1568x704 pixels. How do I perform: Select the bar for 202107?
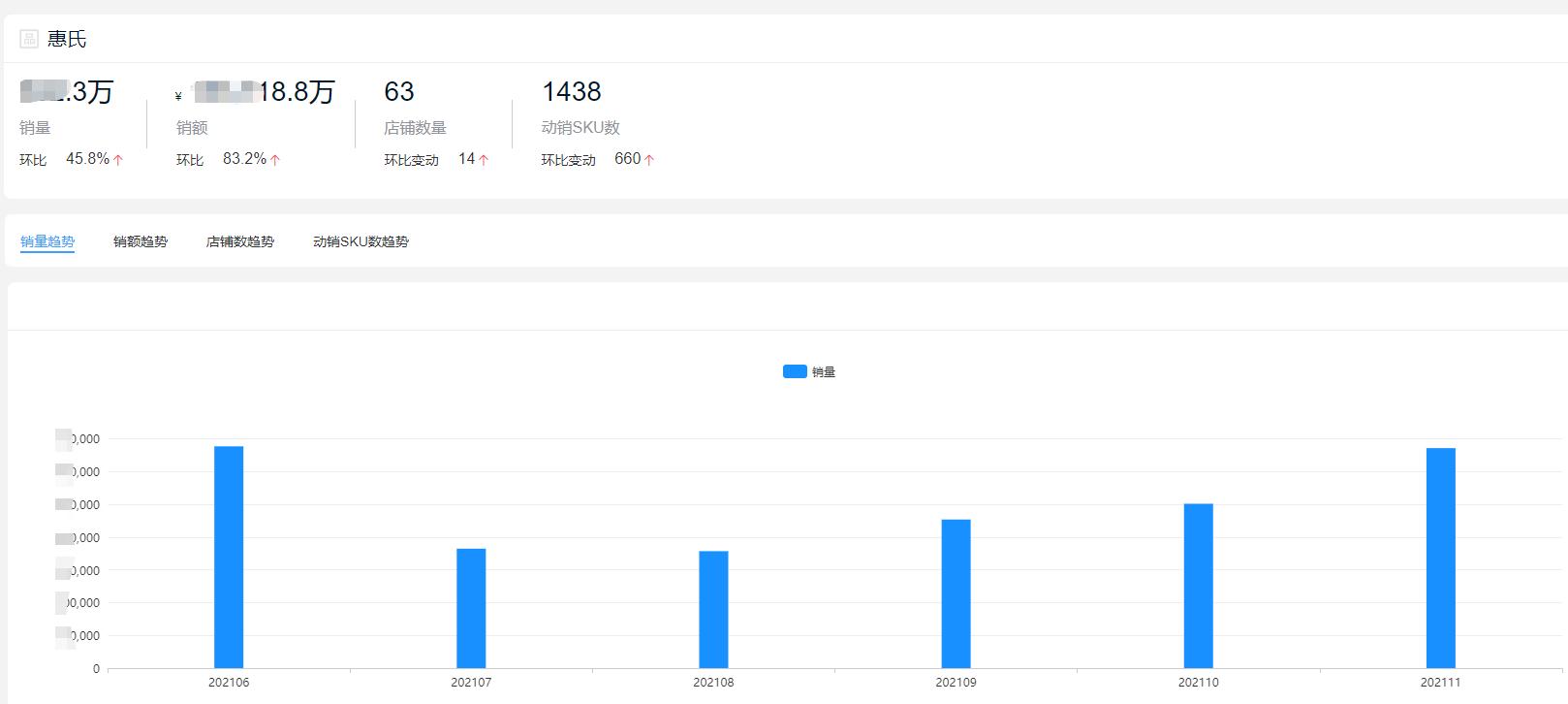point(471,608)
